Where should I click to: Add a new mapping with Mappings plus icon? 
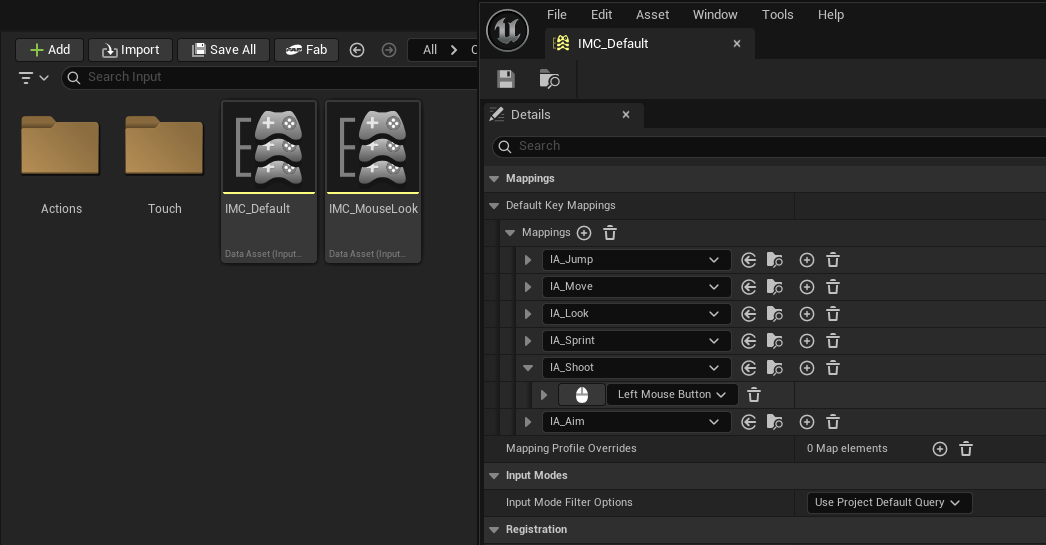click(x=584, y=233)
